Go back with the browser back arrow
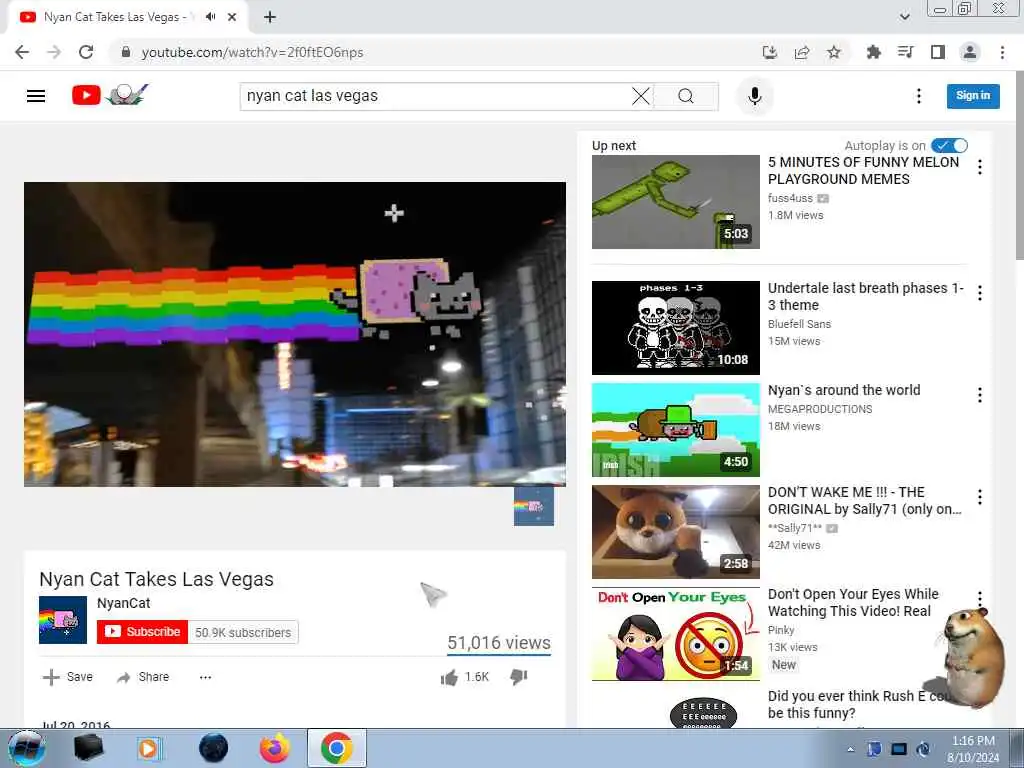This screenshot has height=768, width=1024. (x=22, y=52)
